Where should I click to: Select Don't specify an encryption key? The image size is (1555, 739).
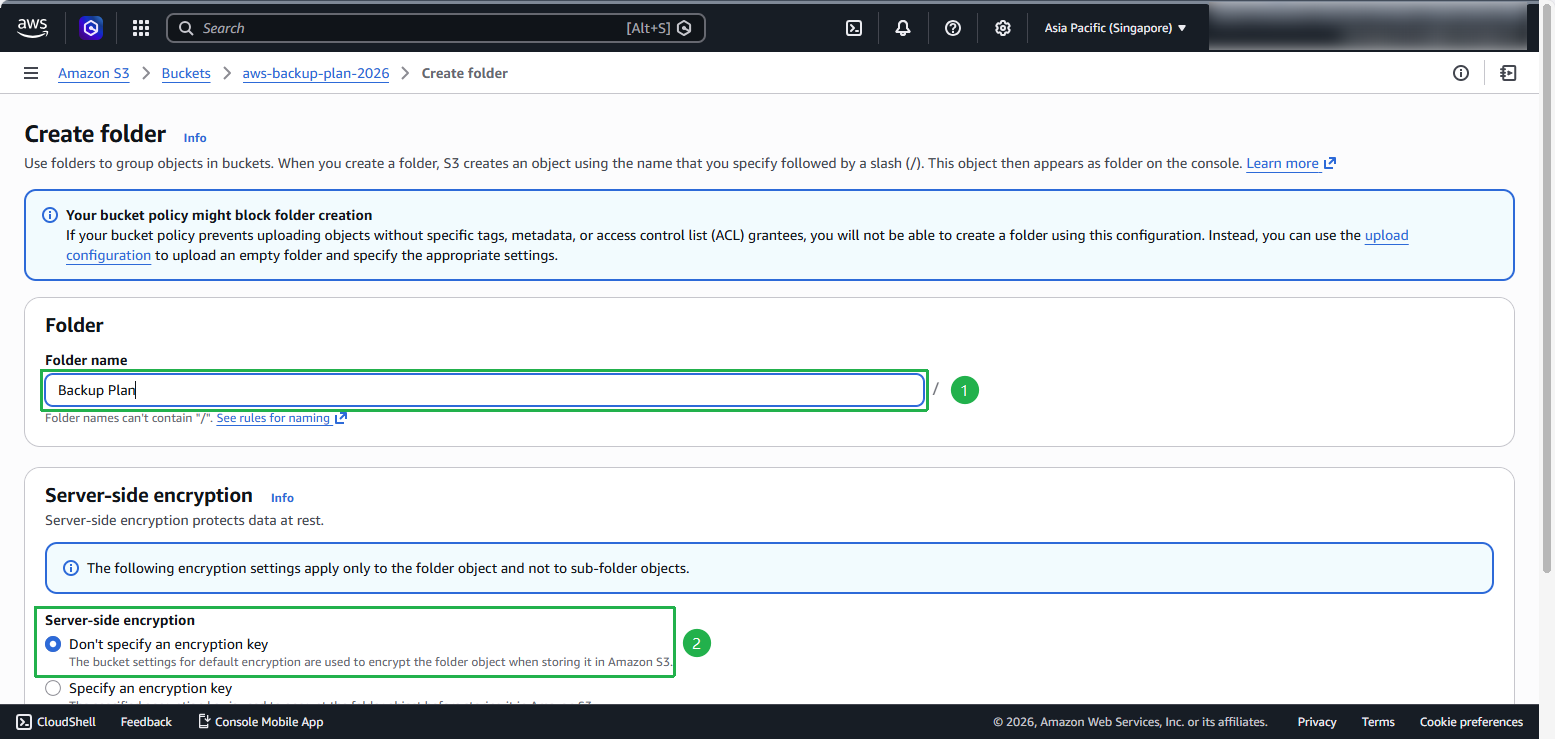(53, 644)
